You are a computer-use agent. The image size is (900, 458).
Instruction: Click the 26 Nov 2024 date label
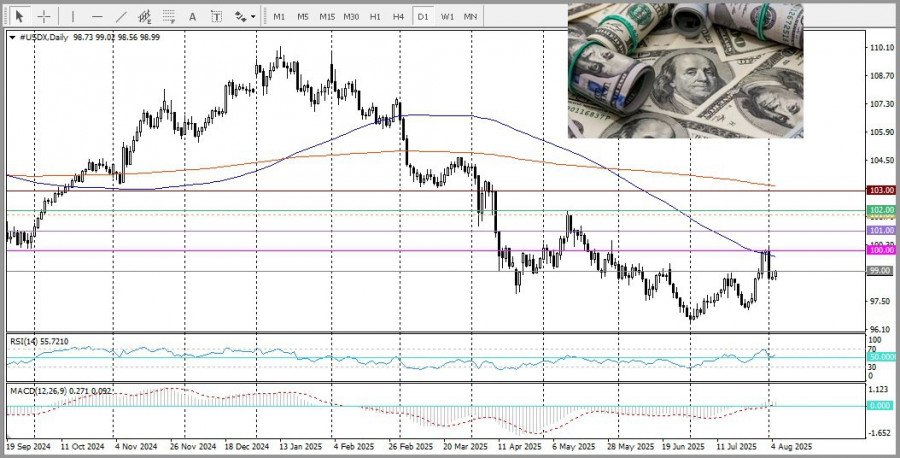[x=192, y=446]
